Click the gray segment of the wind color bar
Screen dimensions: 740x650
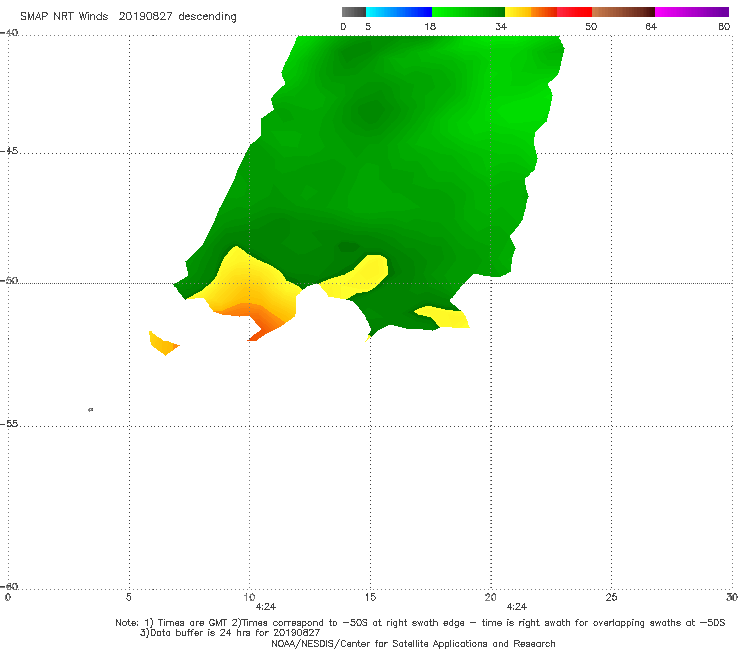click(353, 12)
